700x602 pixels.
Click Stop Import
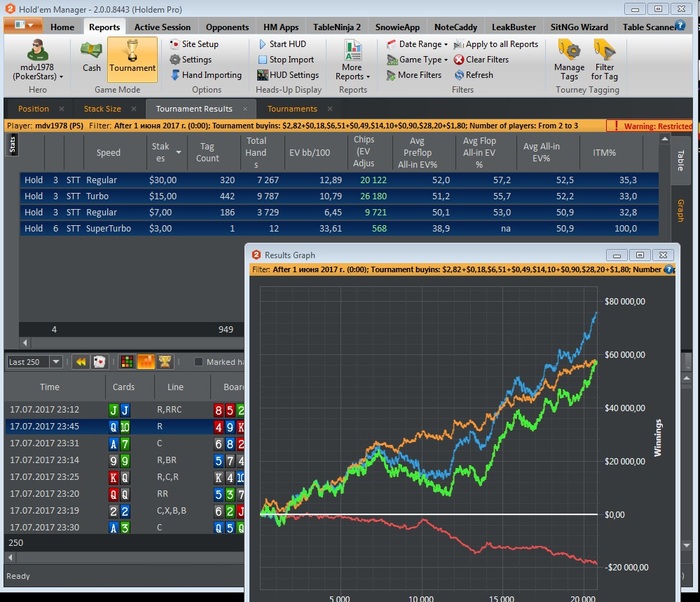[x=286, y=59]
